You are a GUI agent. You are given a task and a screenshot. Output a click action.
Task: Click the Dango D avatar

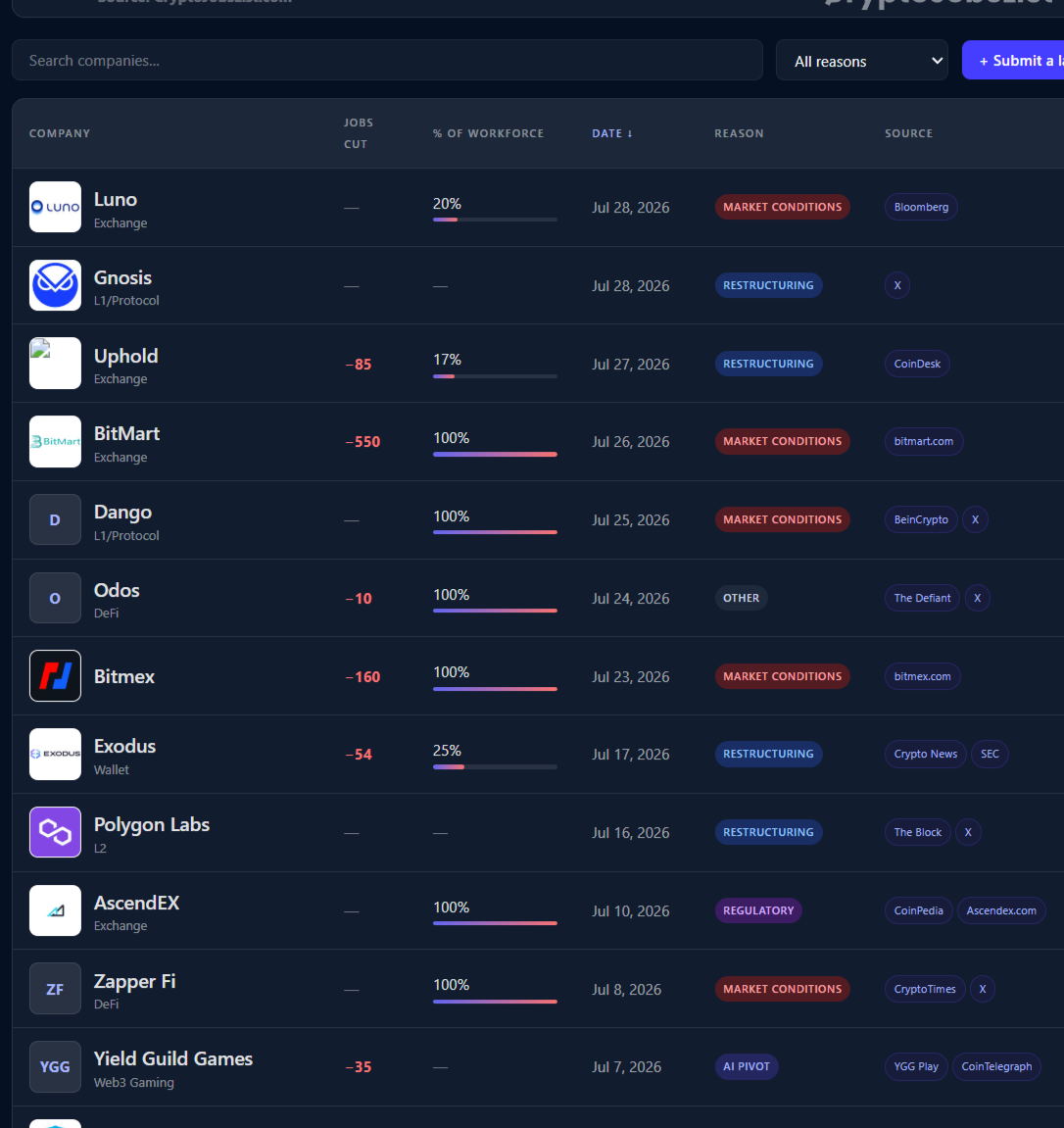[55, 520]
